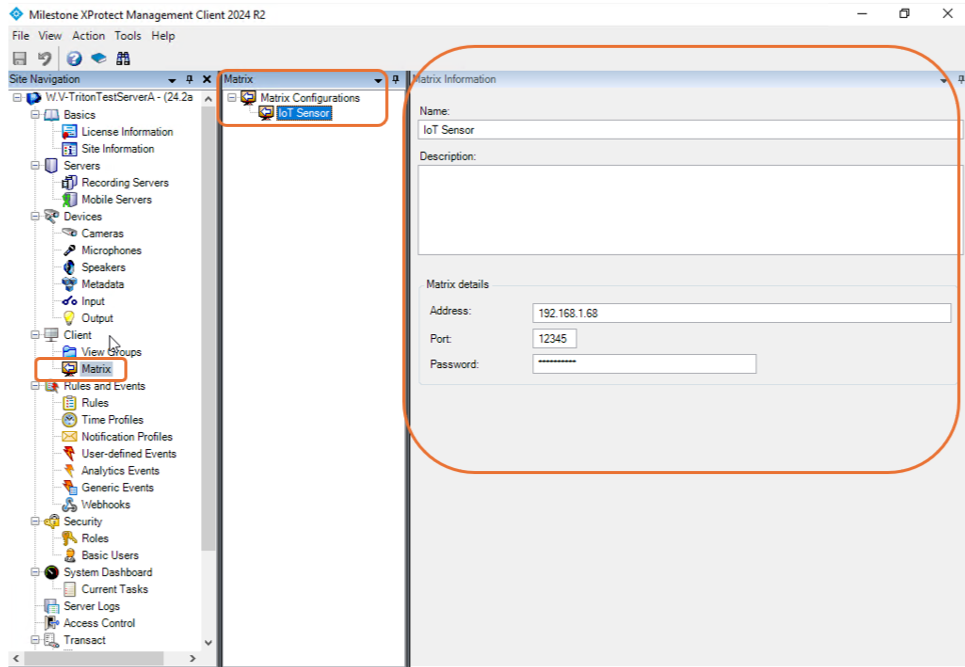Collapse the Servers tree node
Image resolution: width=965 pixels, height=667 pixels.
[x=35, y=166]
